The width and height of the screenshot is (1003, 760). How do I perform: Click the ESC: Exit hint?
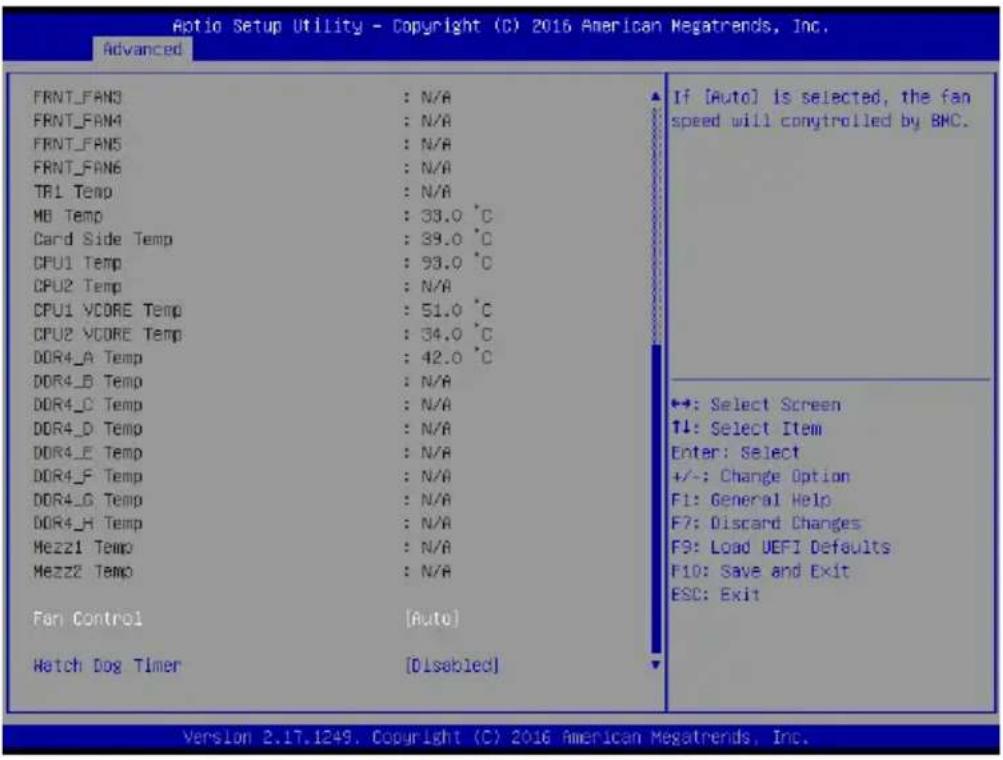716,595
